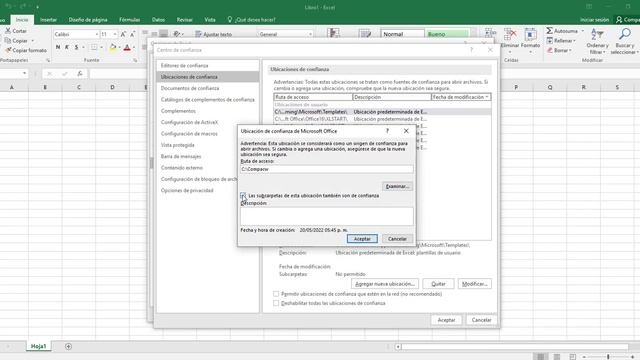Increase font size with larger A icon
This screenshot has height=360, width=640.
click(123, 35)
